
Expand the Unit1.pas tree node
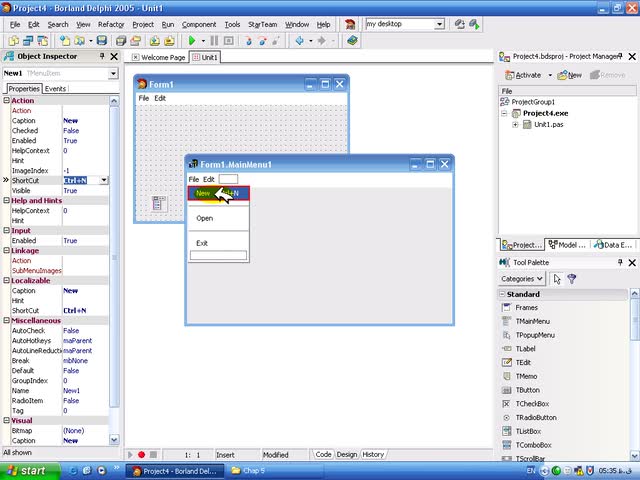(x=515, y=124)
